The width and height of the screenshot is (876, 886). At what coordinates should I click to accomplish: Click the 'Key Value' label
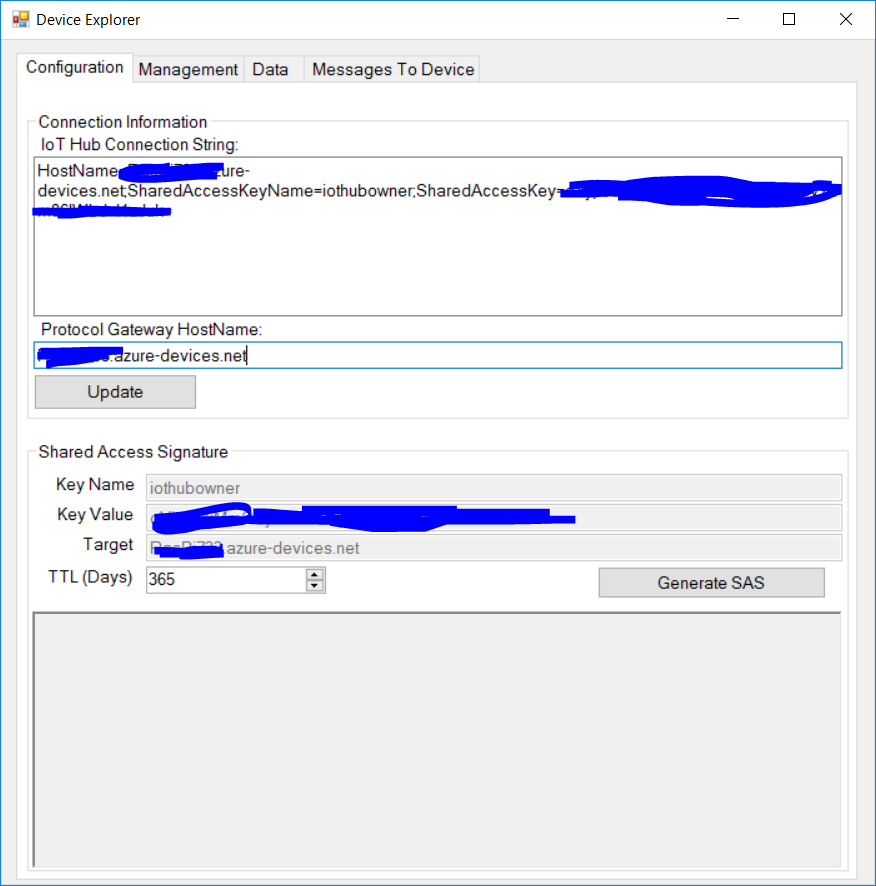tap(95, 514)
